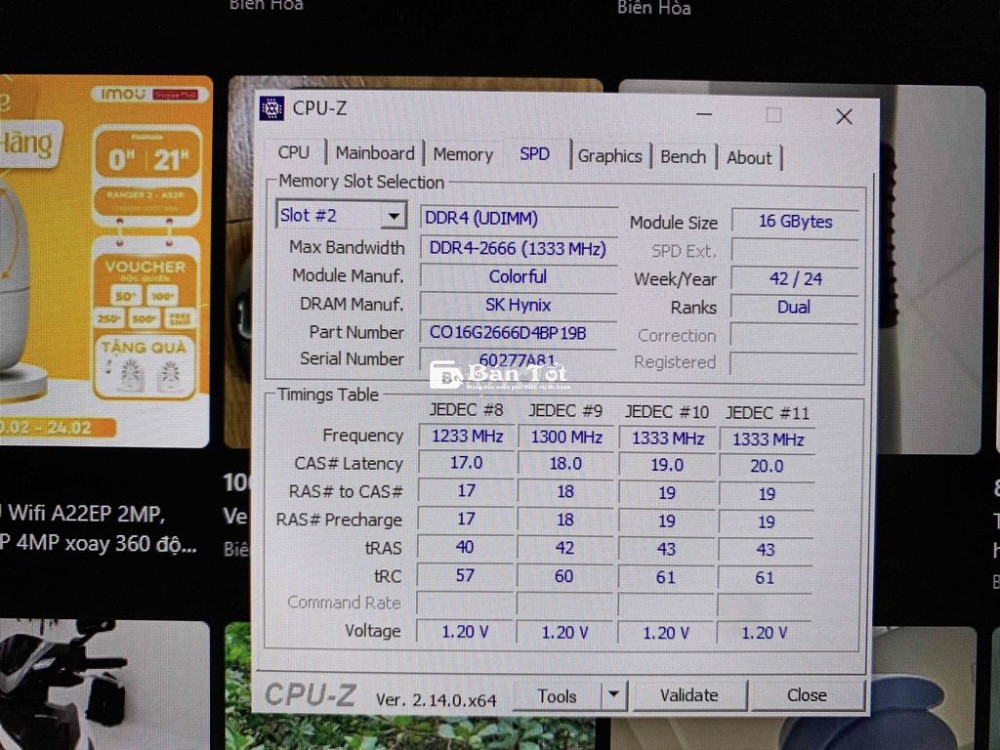Click the Week/Year value 42 / 24
The height and width of the screenshot is (750, 1000).
pos(795,279)
